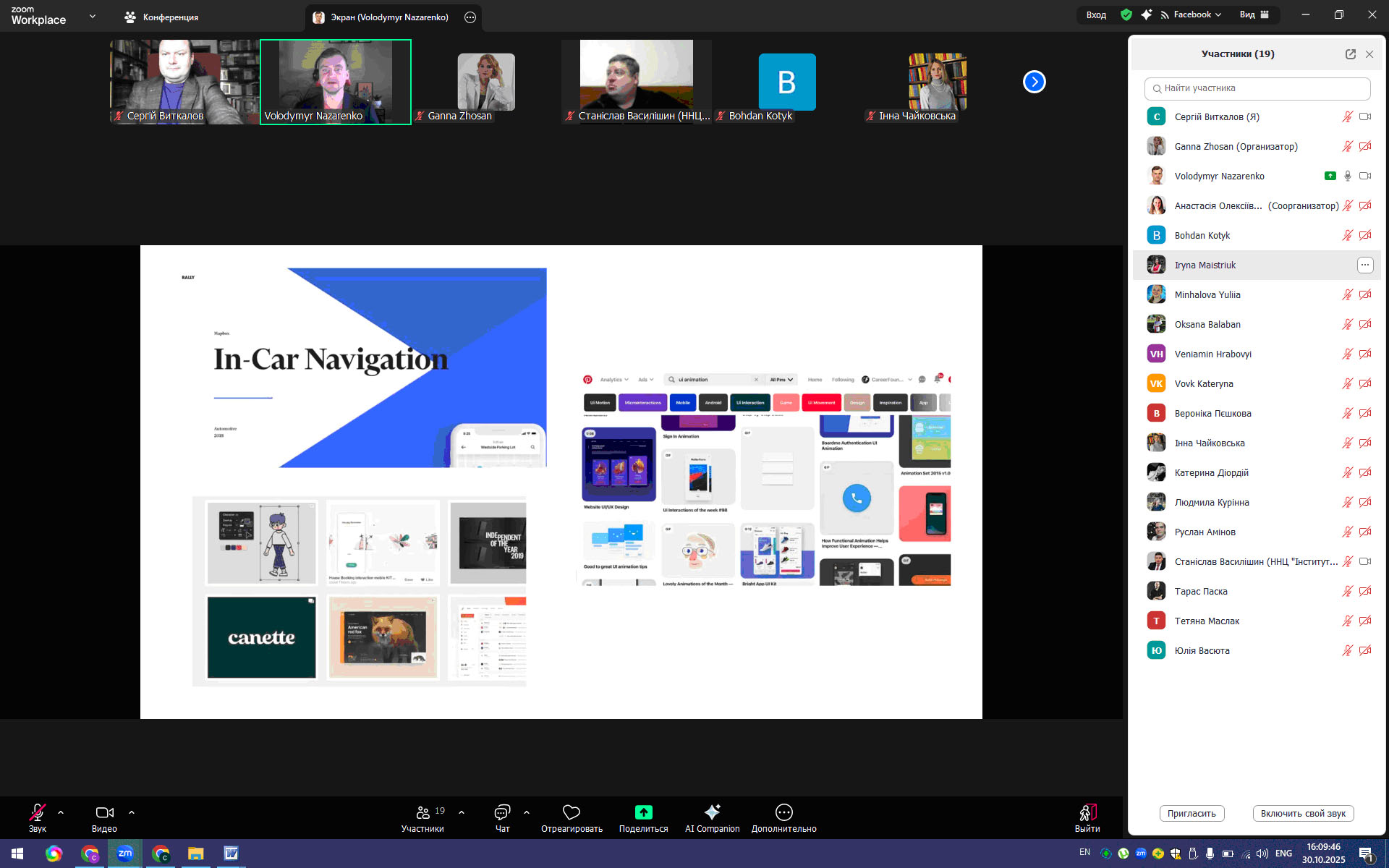The width and height of the screenshot is (1389, 868).
Task: Toggle the Участники participants panel
Action: tap(423, 812)
